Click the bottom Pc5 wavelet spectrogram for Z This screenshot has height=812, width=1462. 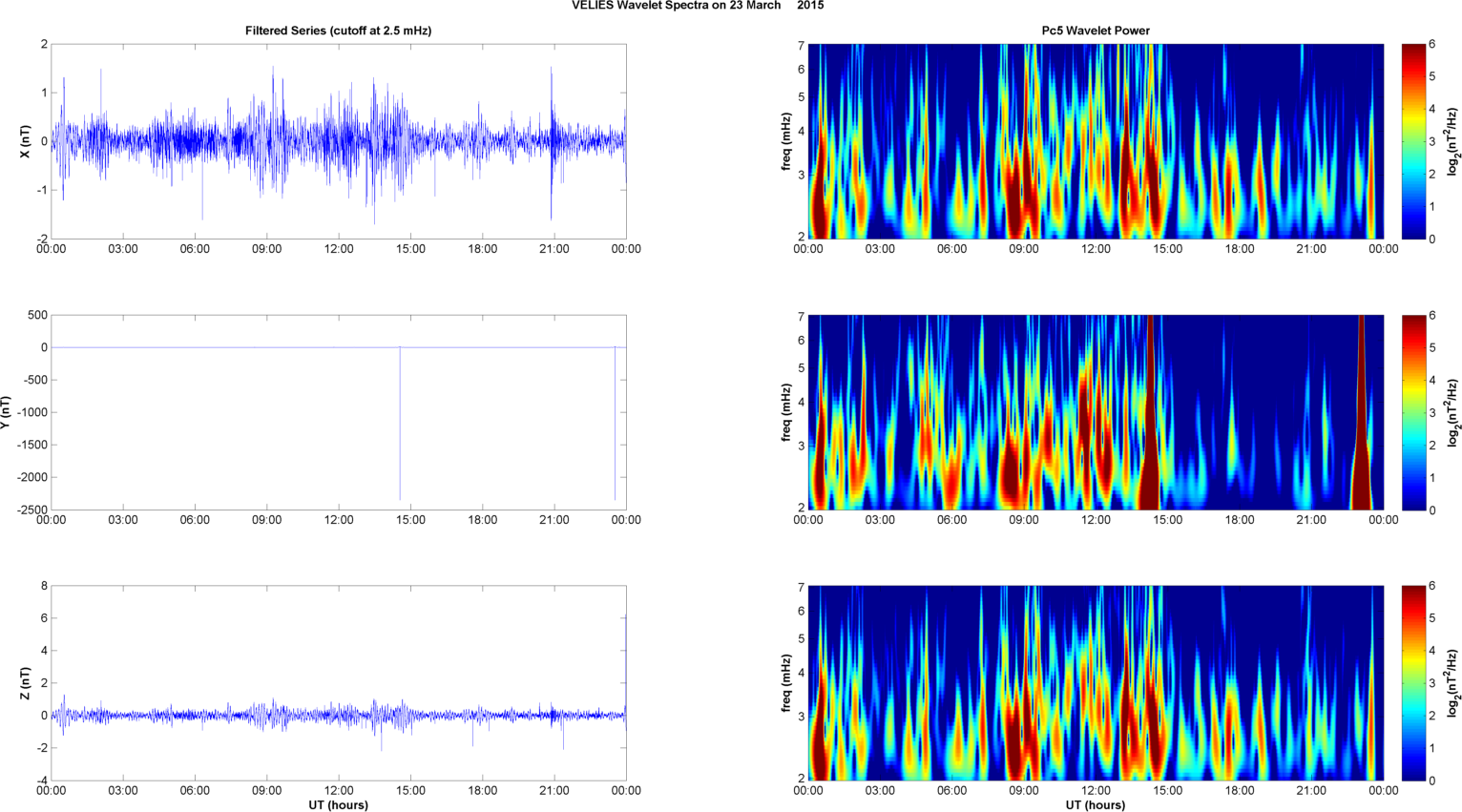[1096, 683]
